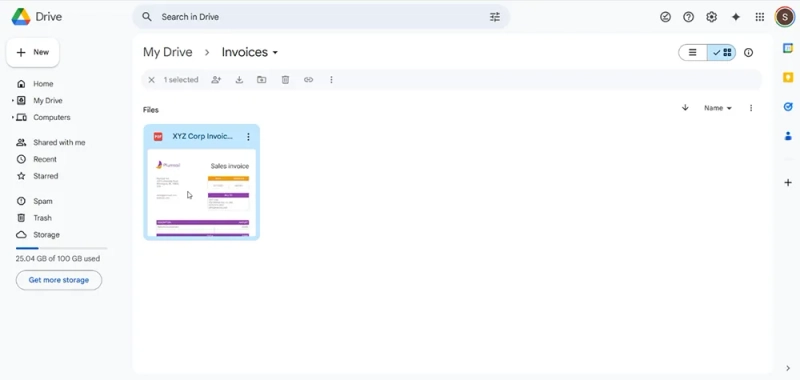Move selected file to trash
This screenshot has height=380, width=800.
(x=285, y=80)
